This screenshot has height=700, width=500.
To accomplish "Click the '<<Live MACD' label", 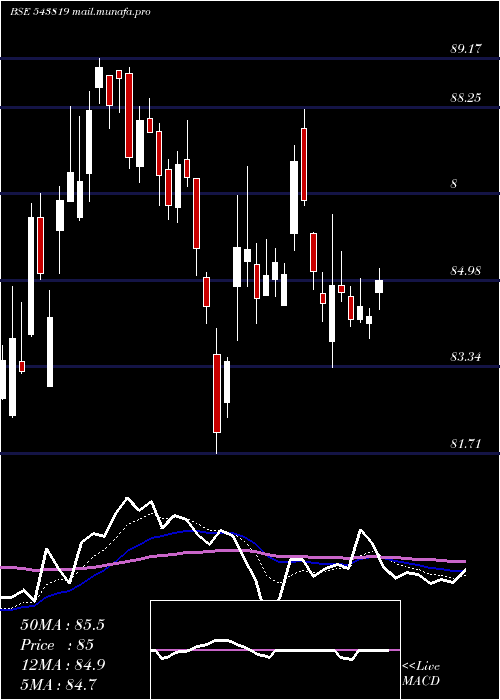I will click(421, 673).
